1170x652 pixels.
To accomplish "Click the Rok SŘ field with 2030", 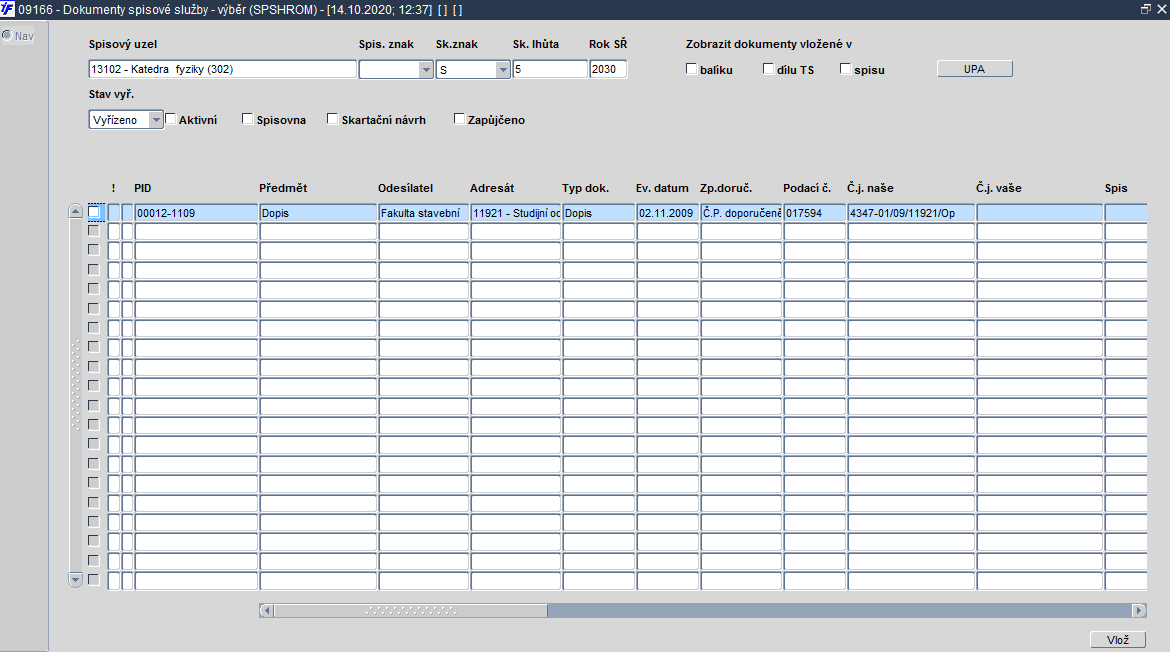I will click(x=608, y=69).
